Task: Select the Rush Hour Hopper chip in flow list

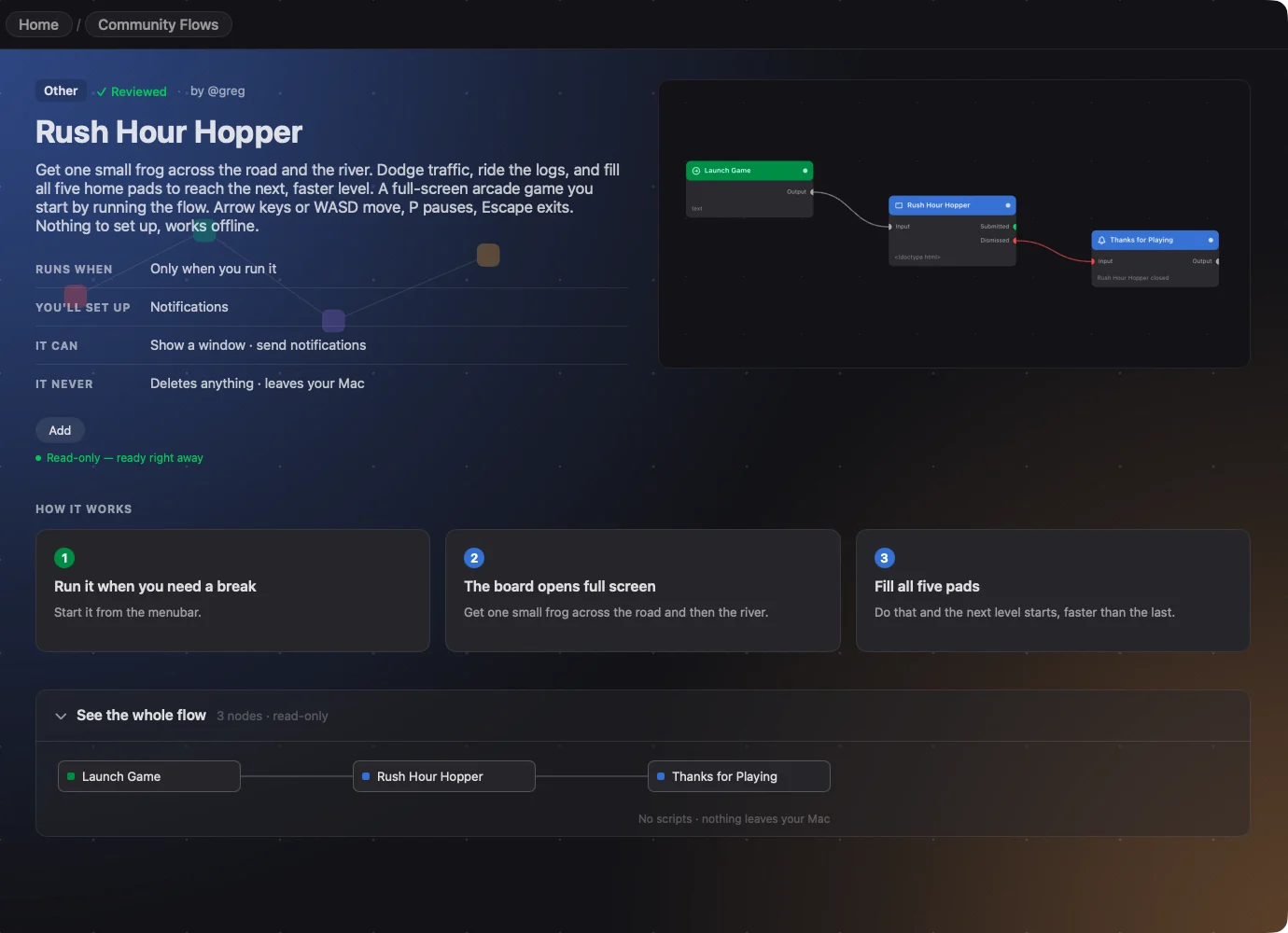Action: click(x=444, y=776)
